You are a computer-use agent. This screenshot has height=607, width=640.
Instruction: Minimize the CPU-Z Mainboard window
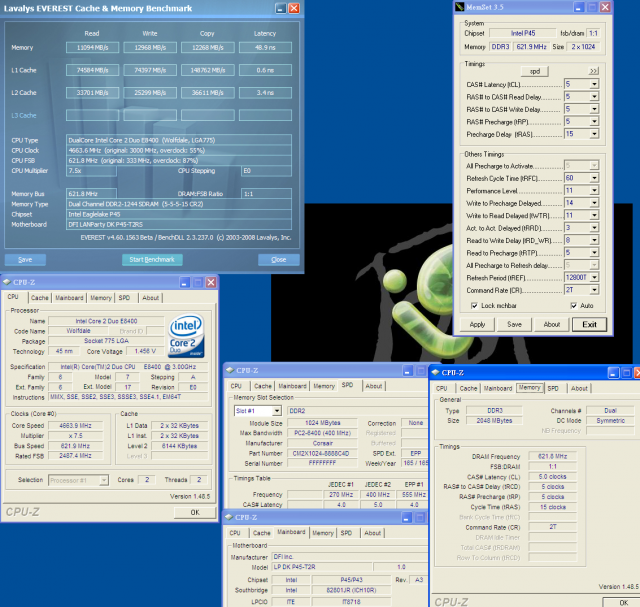point(407,518)
